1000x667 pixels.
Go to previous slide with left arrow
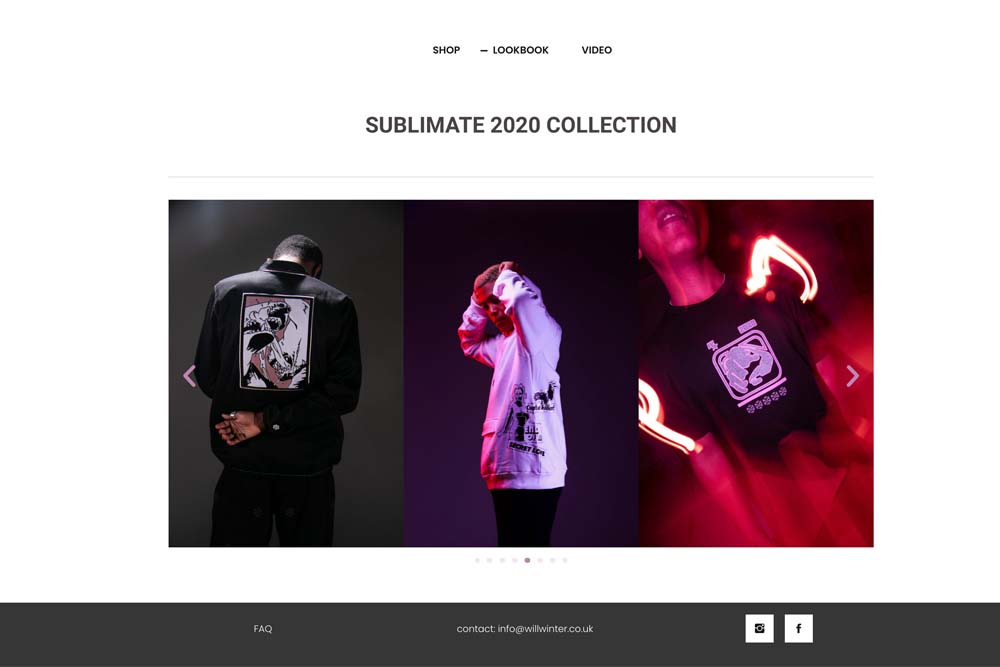tap(189, 376)
